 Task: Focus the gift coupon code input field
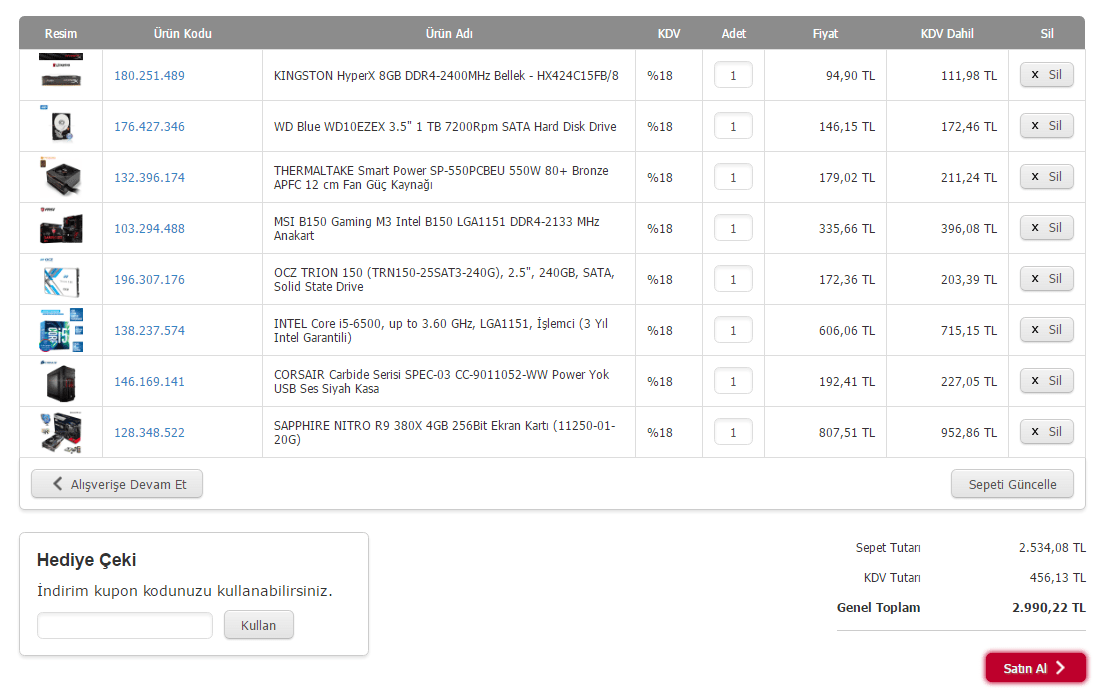click(125, 626)
